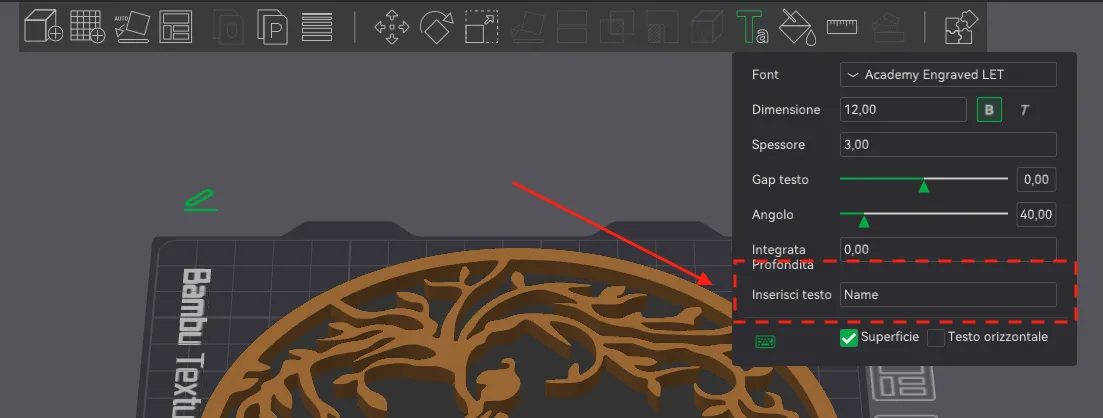The image size is (1103, 418).
Task: Click the dimmed Assemble icon
Action: (x=888, y=27)
